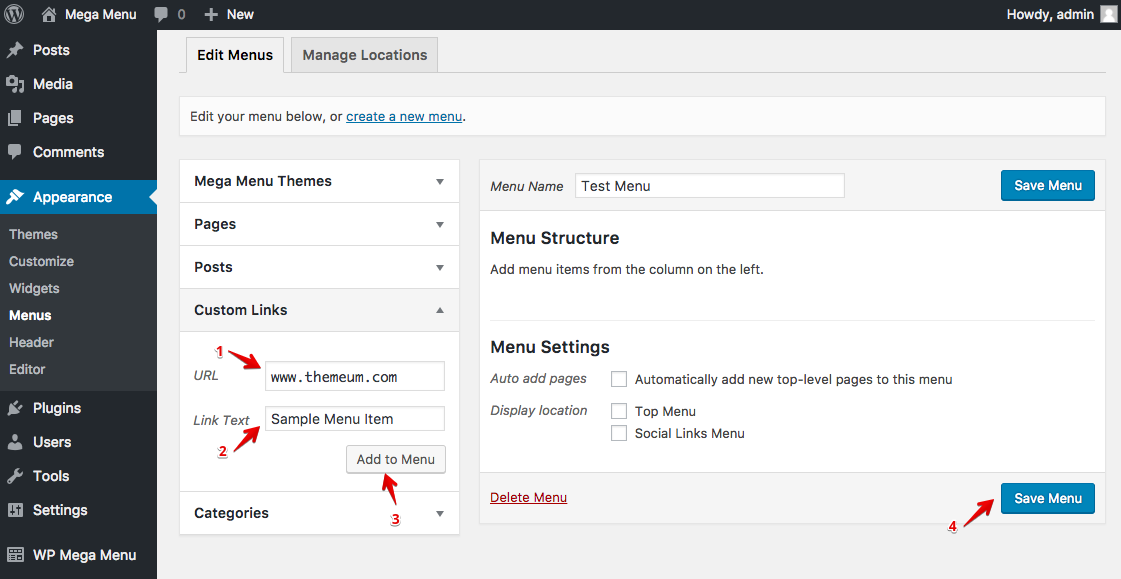Viewport: 1121px width, 579px height.
Task: Click the Plugins plug icon
Action: click(15, 408)
